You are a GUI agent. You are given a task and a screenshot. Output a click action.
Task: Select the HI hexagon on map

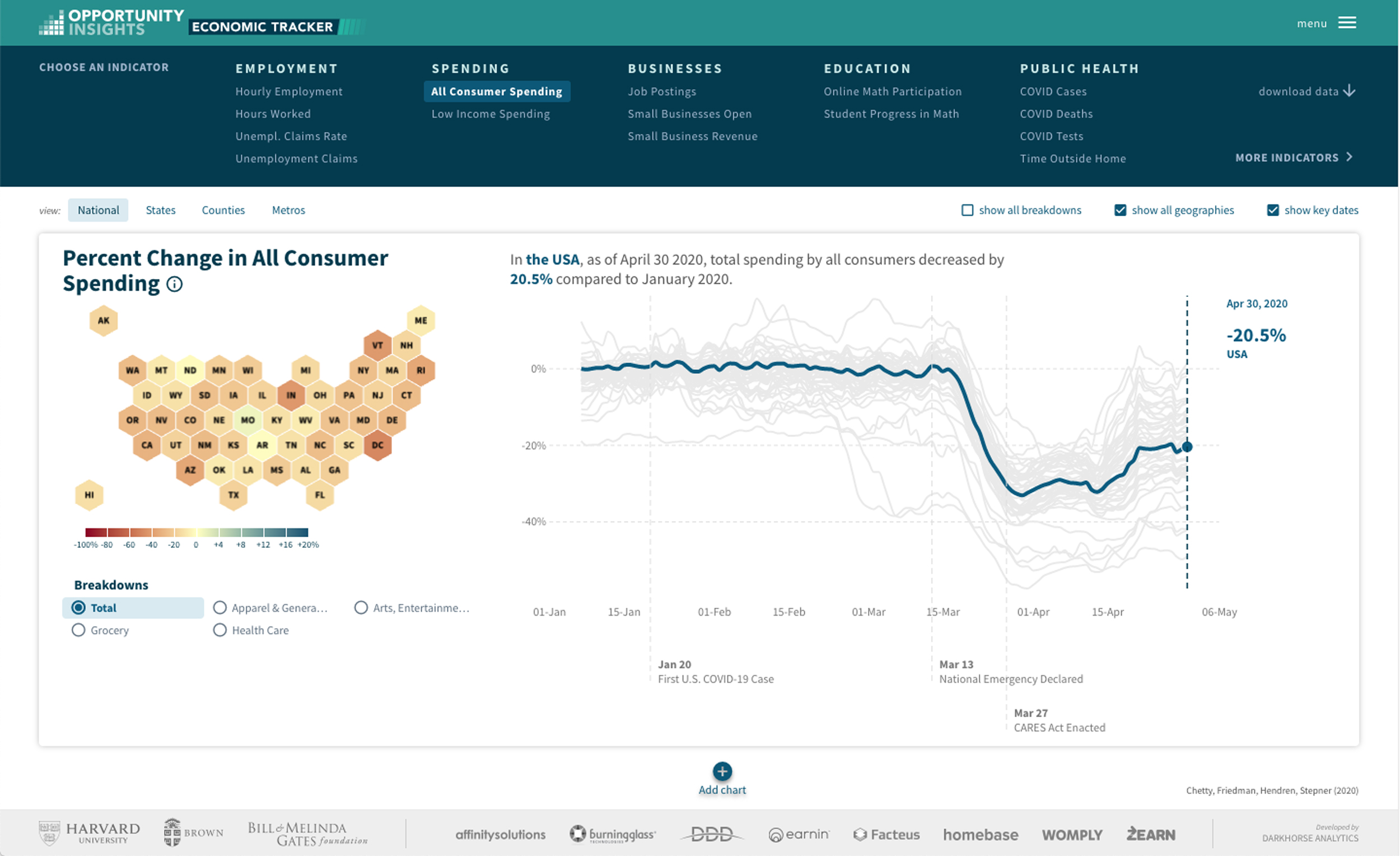(89, 495)
